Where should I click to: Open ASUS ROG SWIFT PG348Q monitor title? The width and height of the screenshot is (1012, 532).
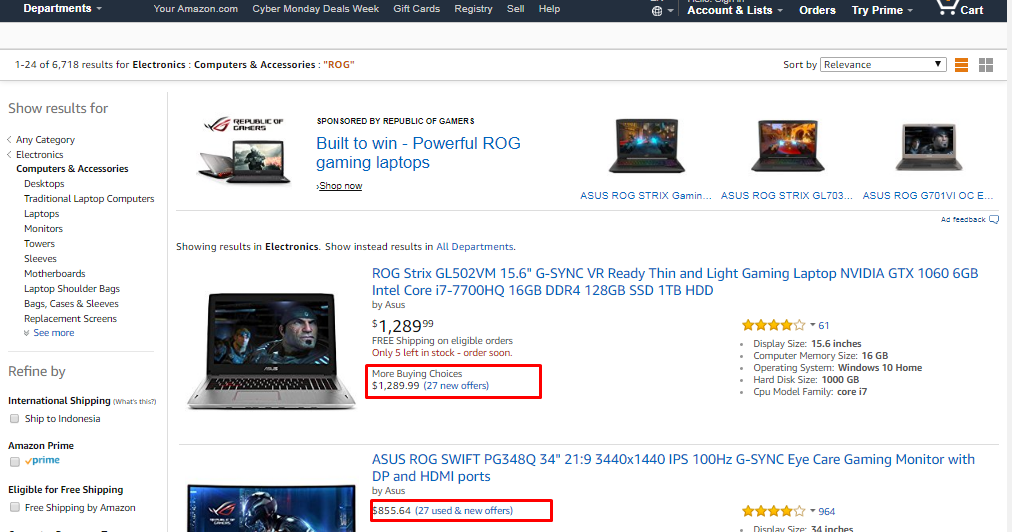click(x=673, y=467)
